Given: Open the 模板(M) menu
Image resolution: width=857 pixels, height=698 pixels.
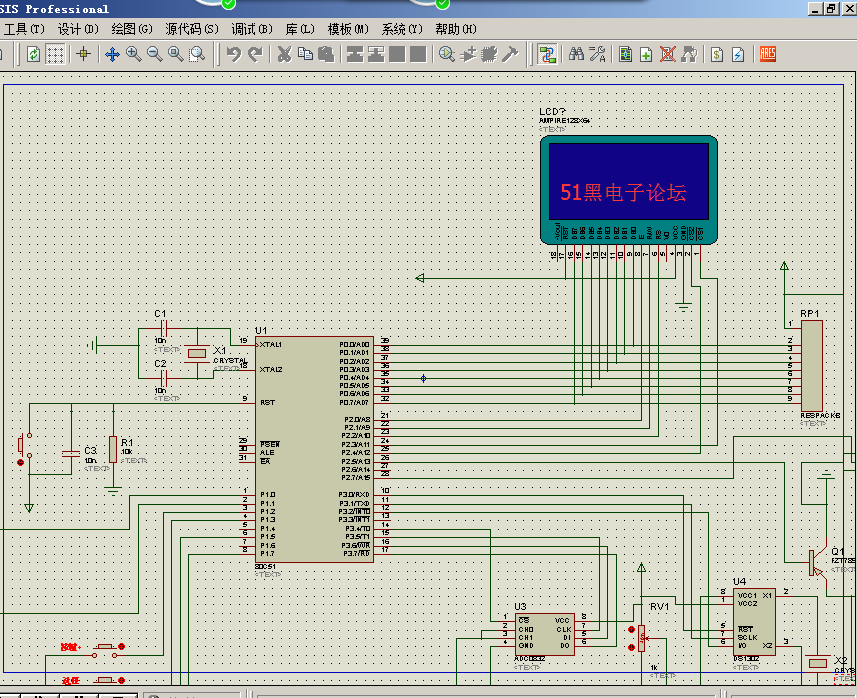Looking at the screenshot, I should 348,29.
